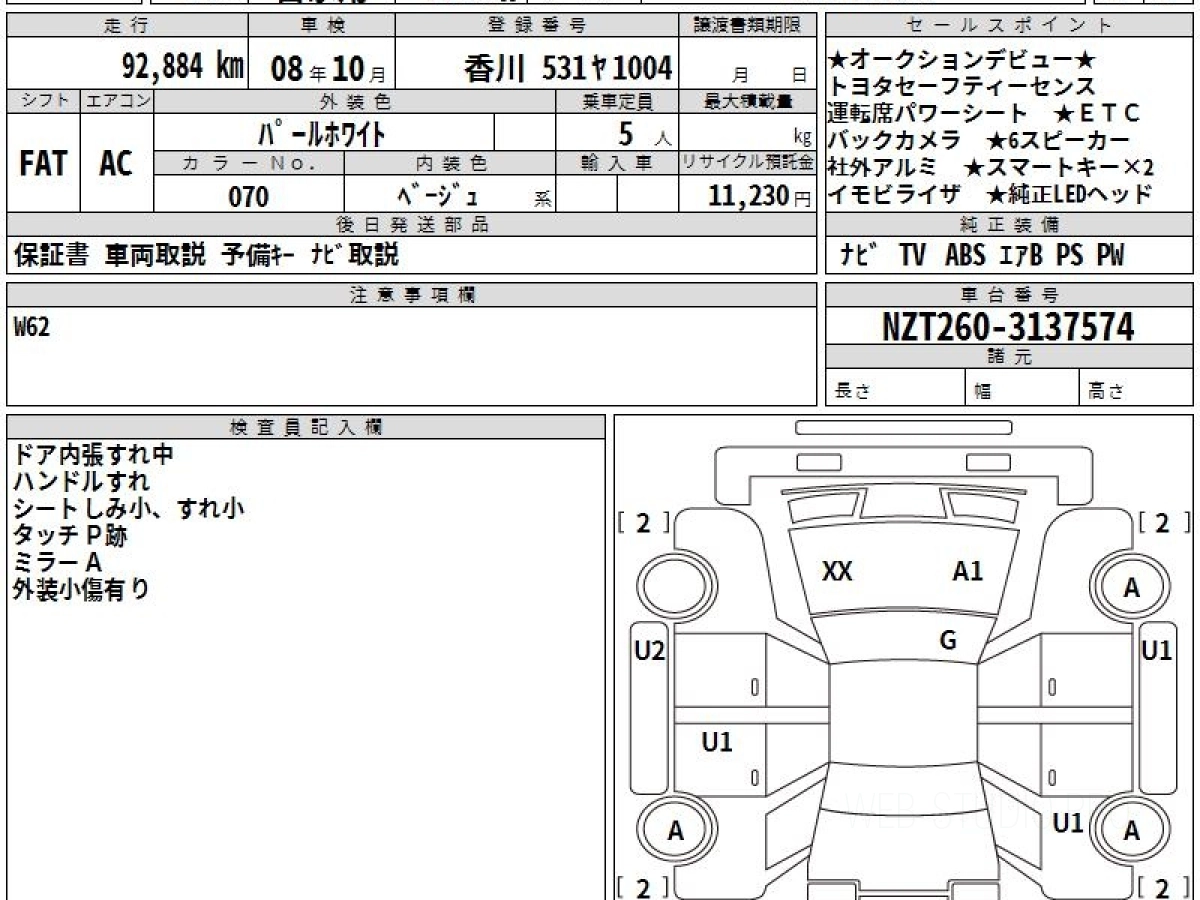This screenshot has height=900, width=1200.
Task: Click エアB in genuine equipment
Action: (1021, 255)
